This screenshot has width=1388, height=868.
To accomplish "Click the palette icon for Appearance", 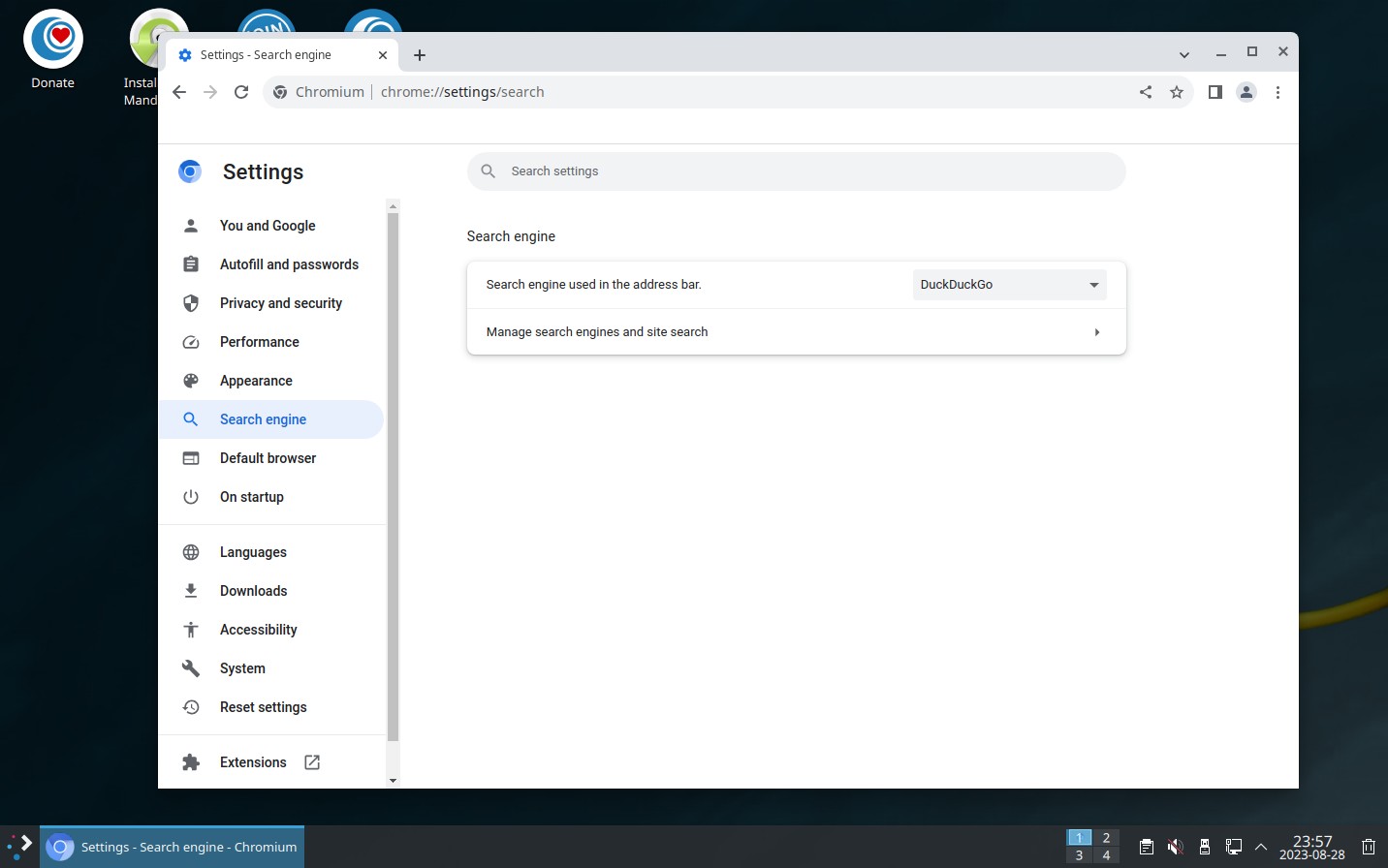I will click(x=191, y=381).
